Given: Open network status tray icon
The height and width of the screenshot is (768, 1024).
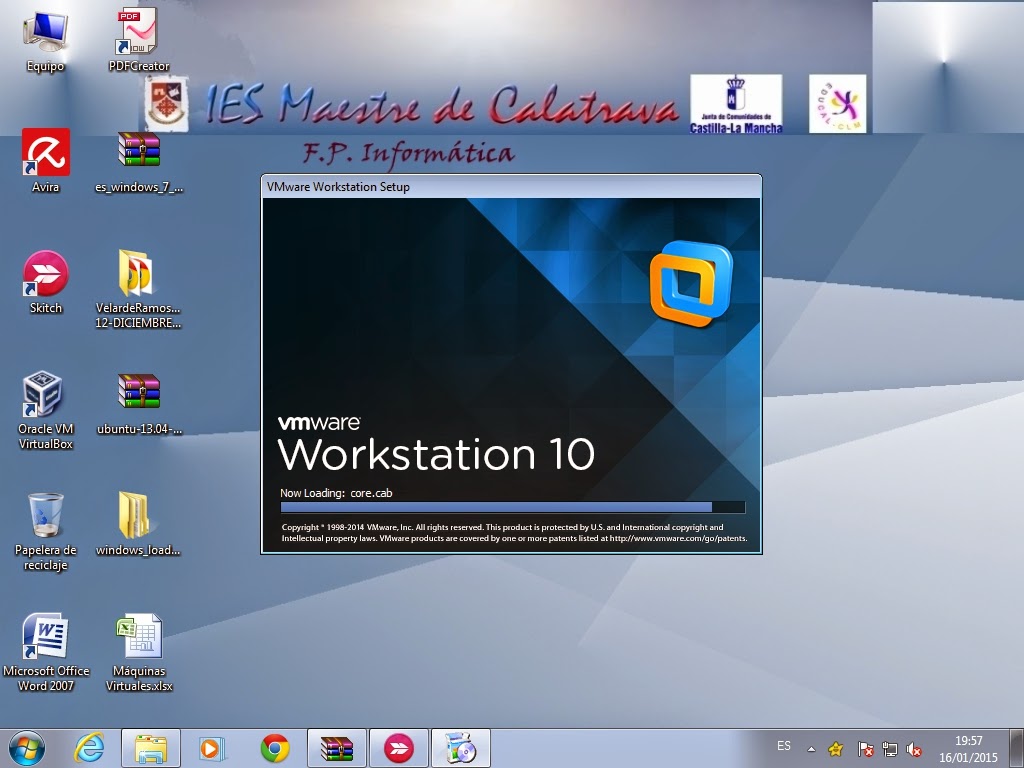Looking at the screenshot, I should (889, 749).
